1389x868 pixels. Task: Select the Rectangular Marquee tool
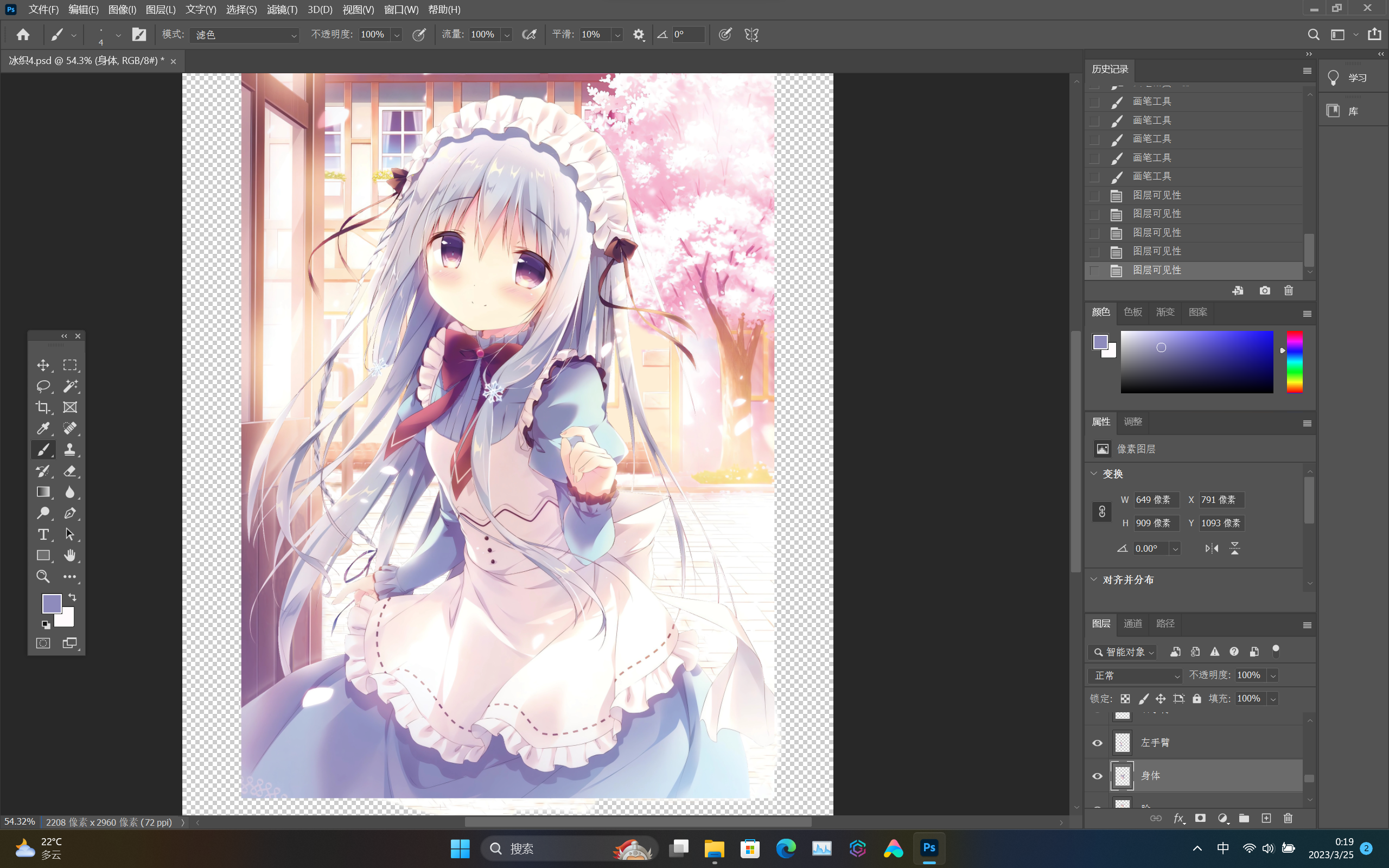point(70,365)
